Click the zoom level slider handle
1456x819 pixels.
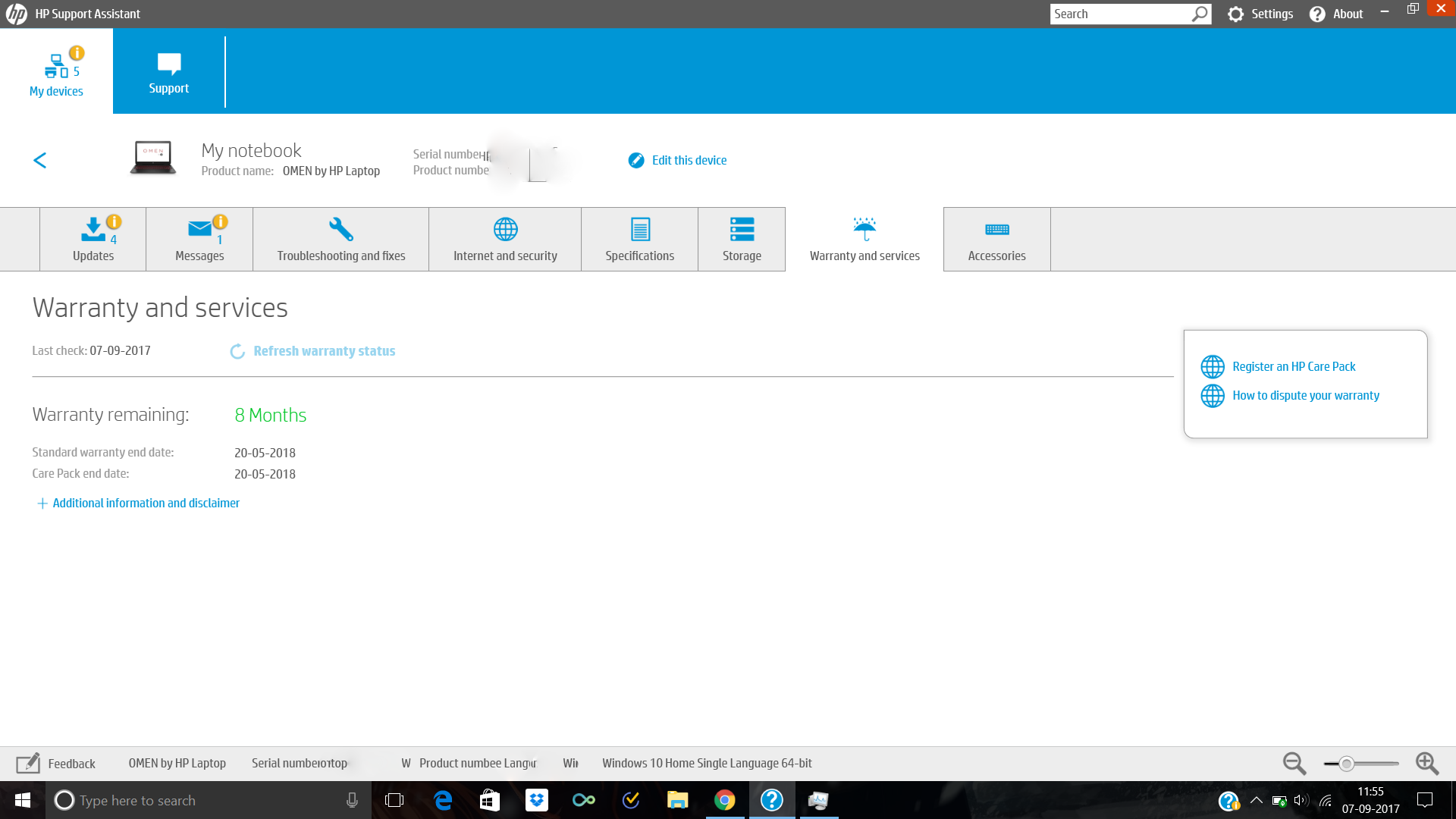(x=1347, y=764)
